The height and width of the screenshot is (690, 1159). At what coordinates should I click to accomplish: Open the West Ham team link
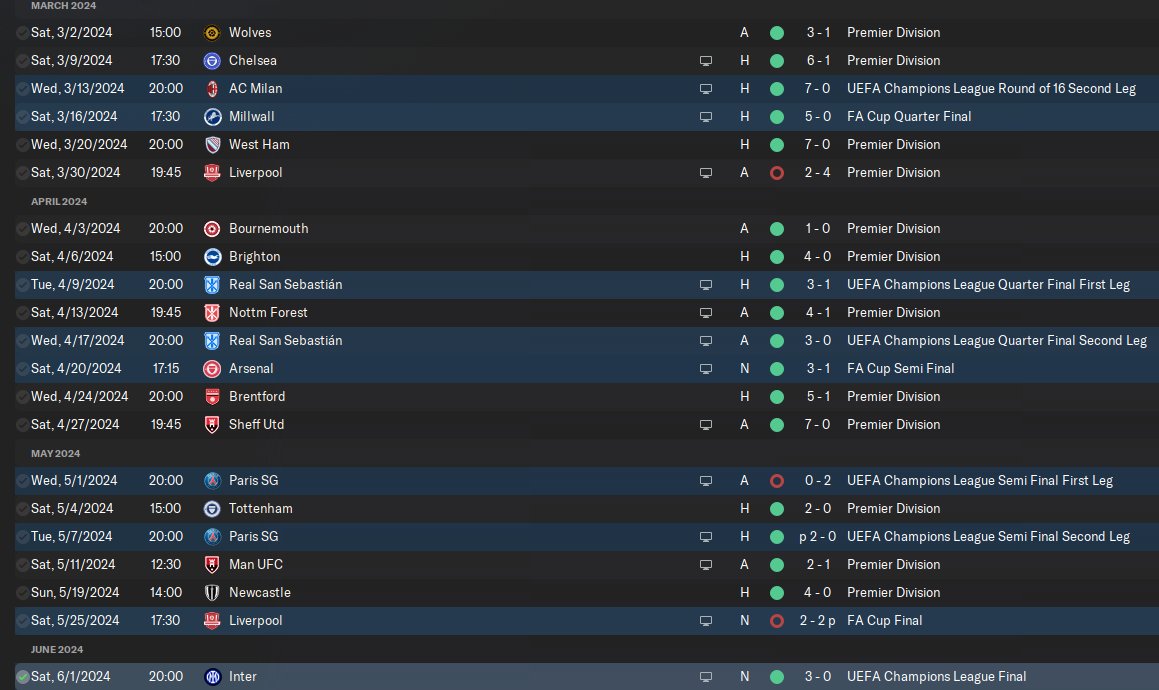point(259,145)
